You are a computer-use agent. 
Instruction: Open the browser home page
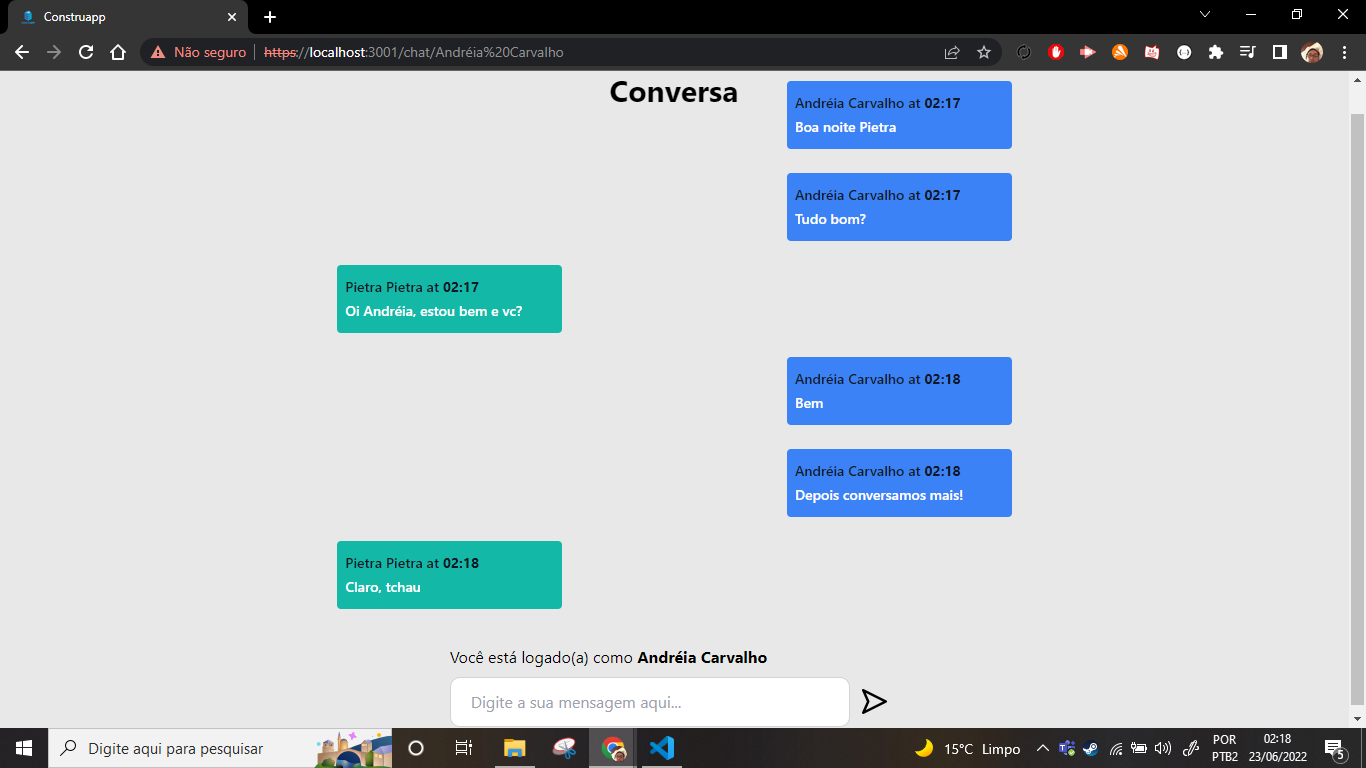(118, 52)
